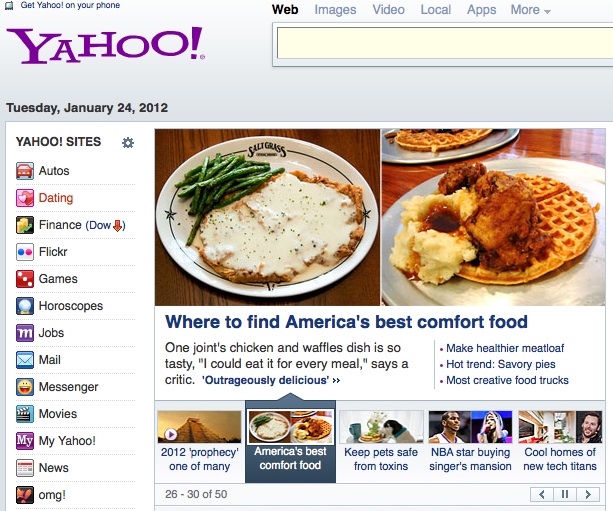The image size is (613, 511).
Task: Select the Keep pets safe thumbnail
Action: tap(381, 427)
